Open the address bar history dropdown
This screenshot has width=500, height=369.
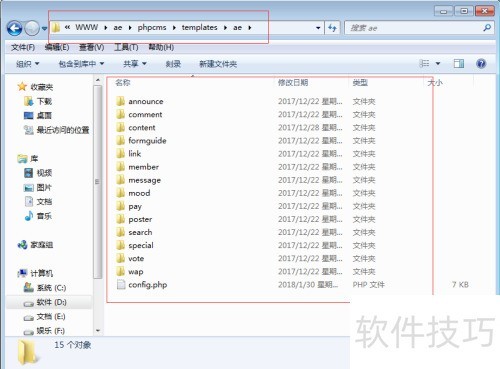(318, 28)
